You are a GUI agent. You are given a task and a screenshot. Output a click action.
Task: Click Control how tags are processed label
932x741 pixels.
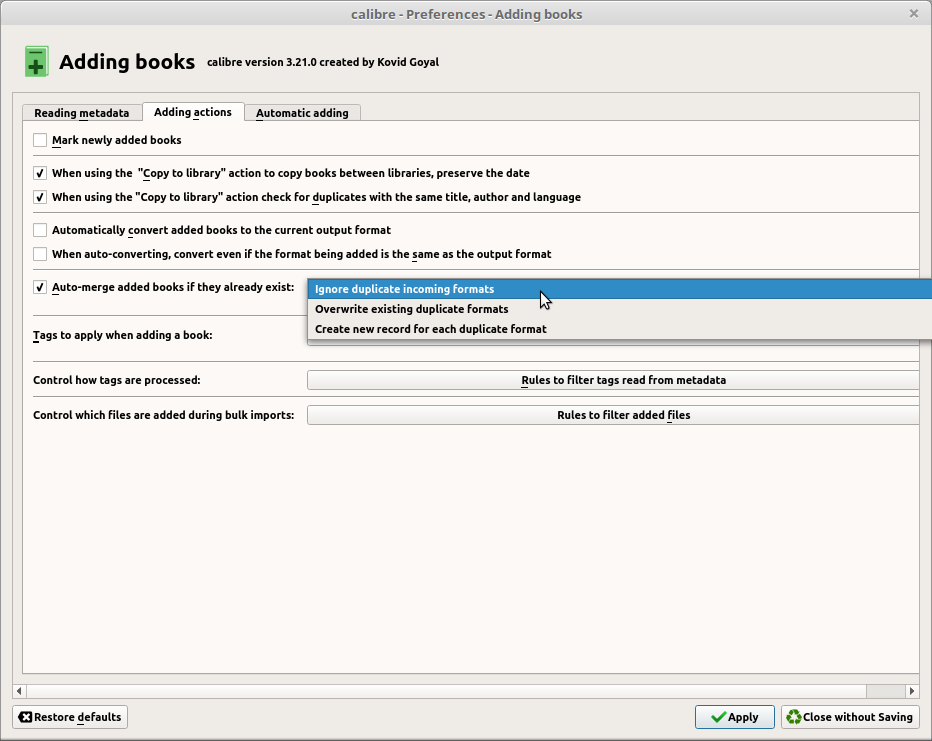coord(116,380)
